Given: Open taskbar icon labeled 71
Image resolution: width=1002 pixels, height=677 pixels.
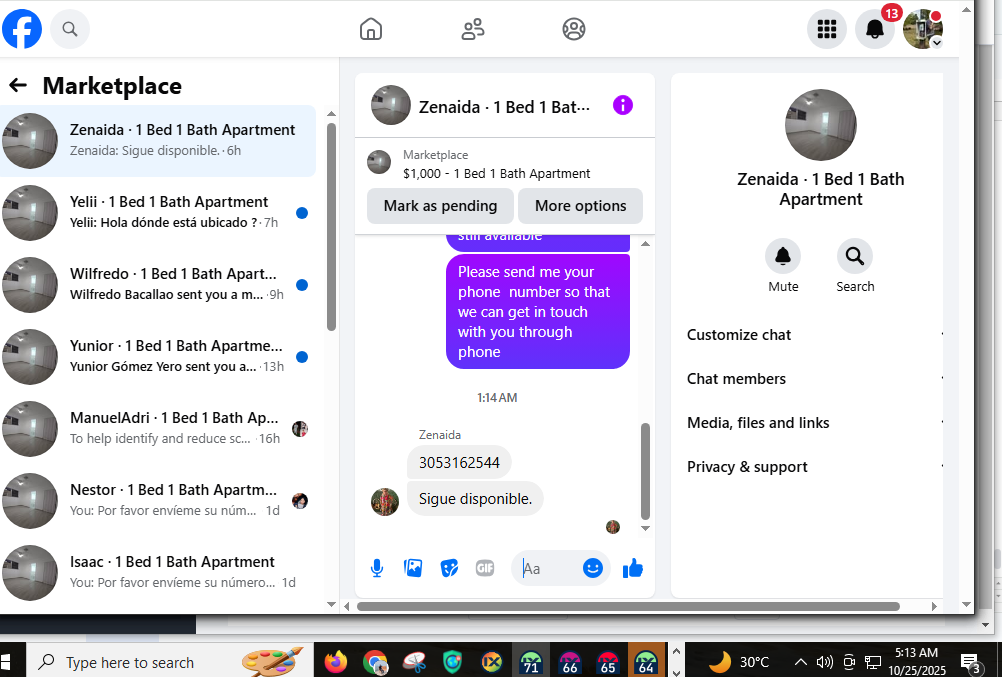Looking at the screenshot, I should pyautogui.click(x=530, y=662).
